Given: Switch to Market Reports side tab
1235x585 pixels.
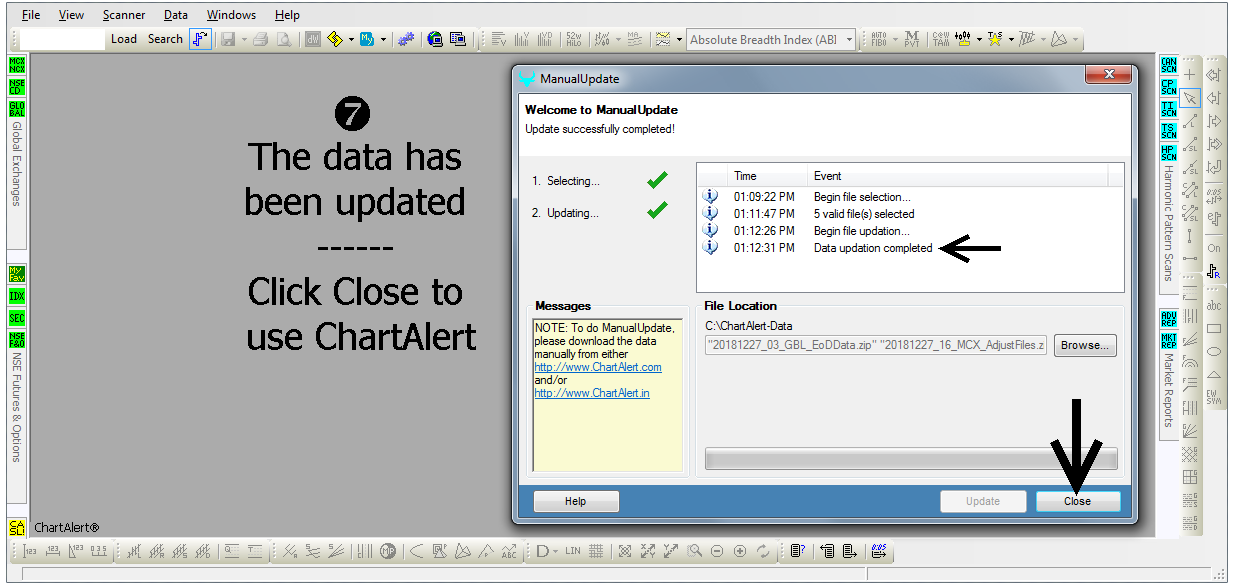Looking at the screenshot, I should click(x=1168, y=389).
